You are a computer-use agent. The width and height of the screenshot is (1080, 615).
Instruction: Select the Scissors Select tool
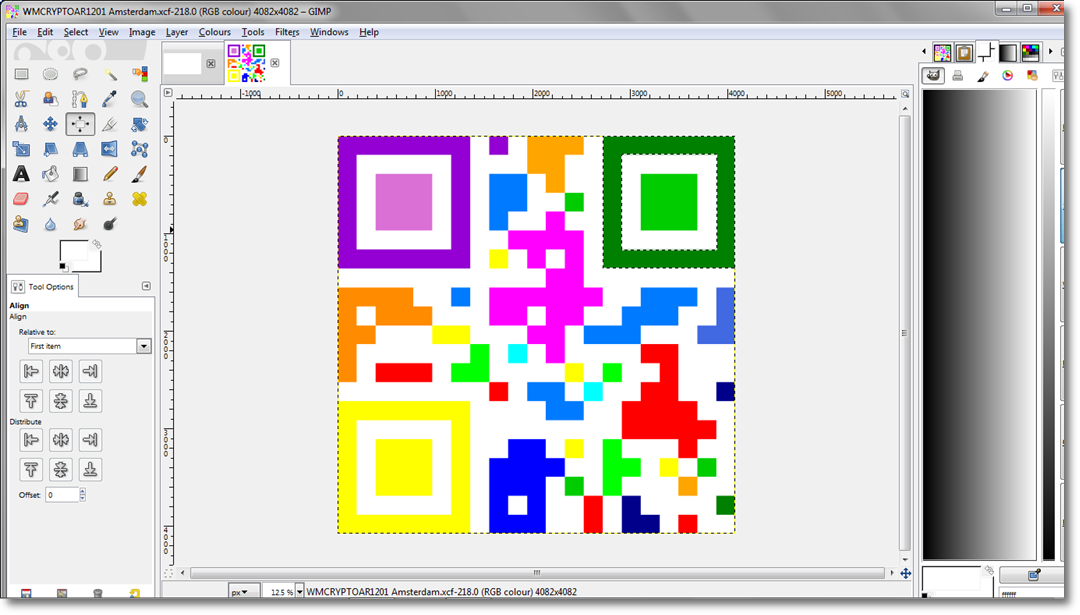click(x=21, y=99)
